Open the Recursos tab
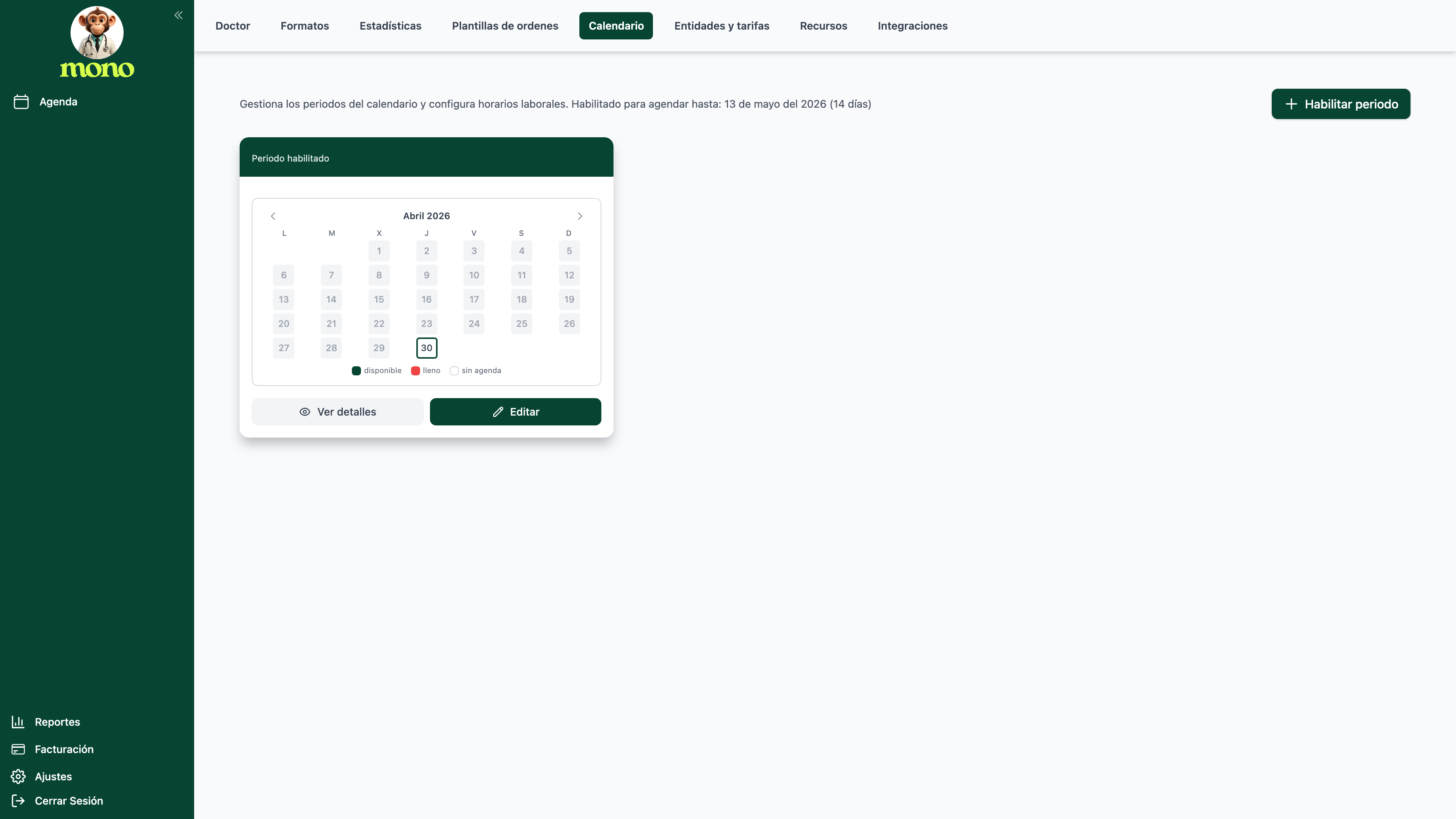This screenshot has height=819, width=1456. [824, 26]
